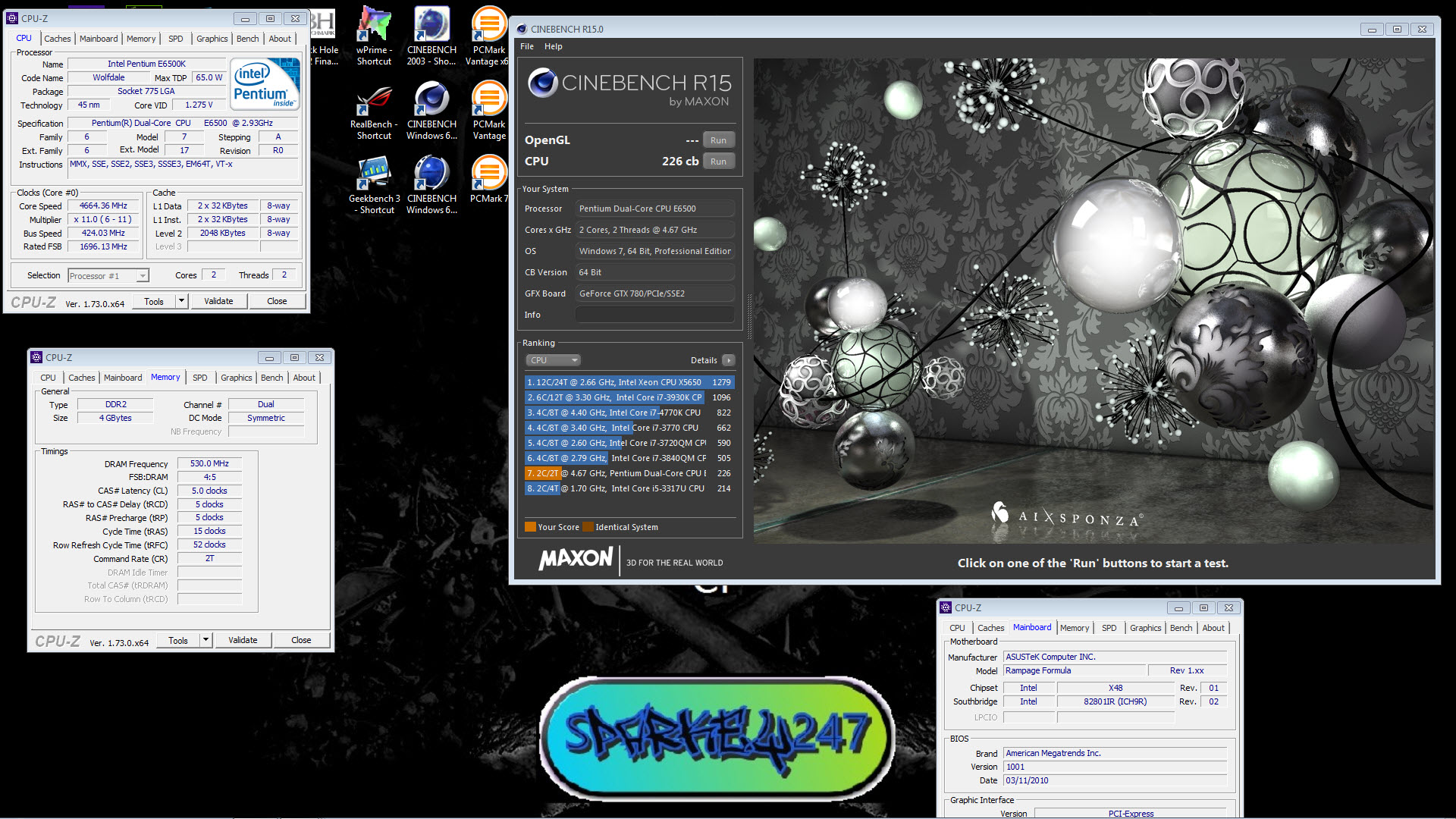Open About tab in CPU-Z mainboard window
Image resolution: width=1456 pixels, height=819 pixels.
click(1213, 628)
